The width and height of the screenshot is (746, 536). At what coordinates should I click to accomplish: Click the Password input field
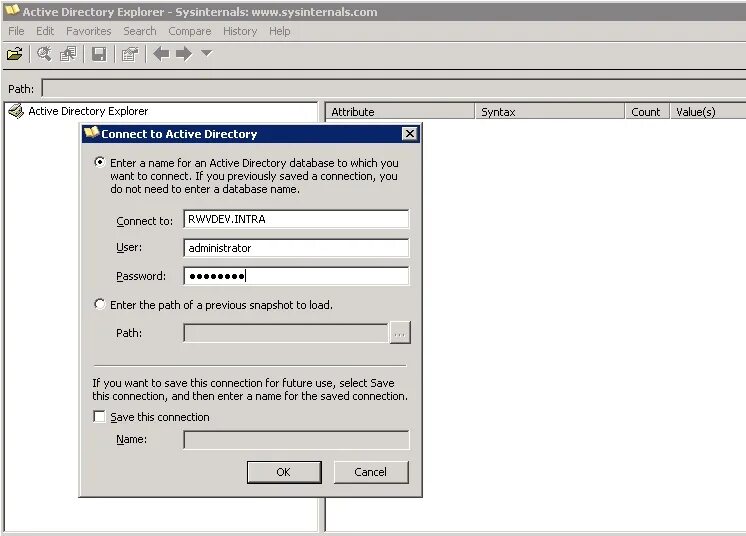(296, 276)
